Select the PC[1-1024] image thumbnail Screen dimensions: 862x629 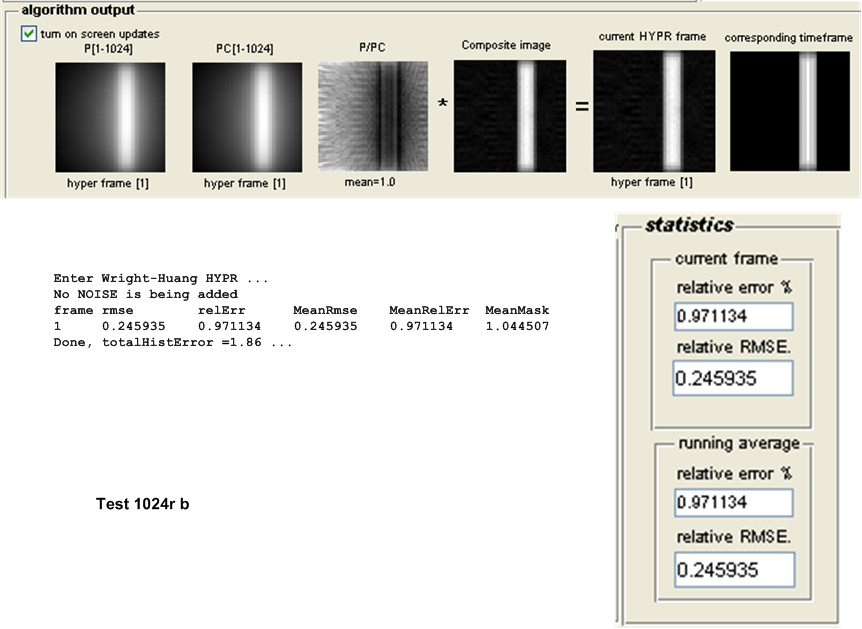(246, 117)
